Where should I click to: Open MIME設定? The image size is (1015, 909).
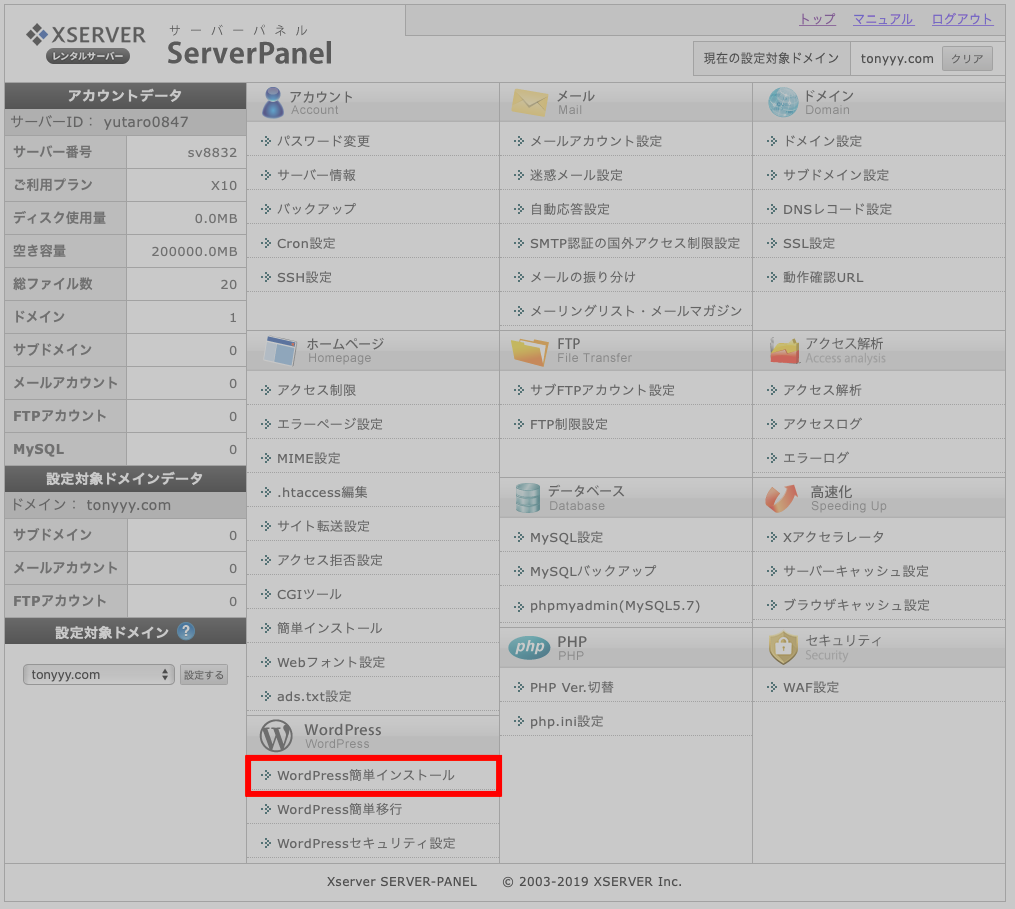tap(308, 458)
